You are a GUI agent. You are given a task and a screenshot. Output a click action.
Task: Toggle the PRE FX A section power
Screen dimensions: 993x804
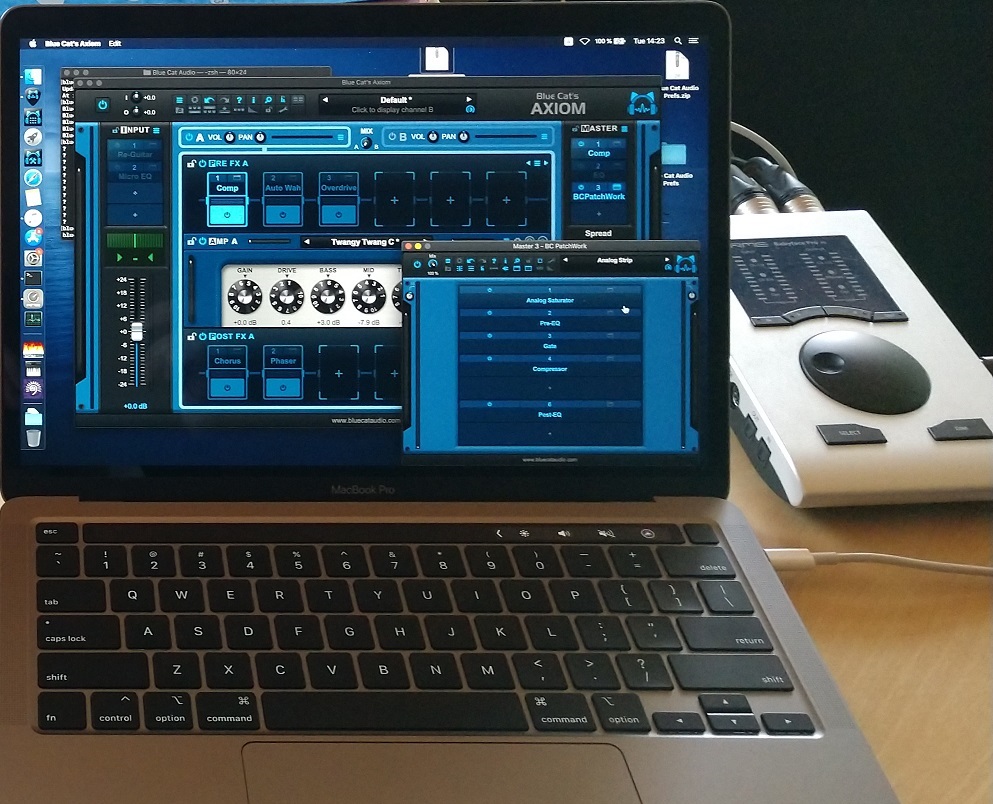coord(202,163)
